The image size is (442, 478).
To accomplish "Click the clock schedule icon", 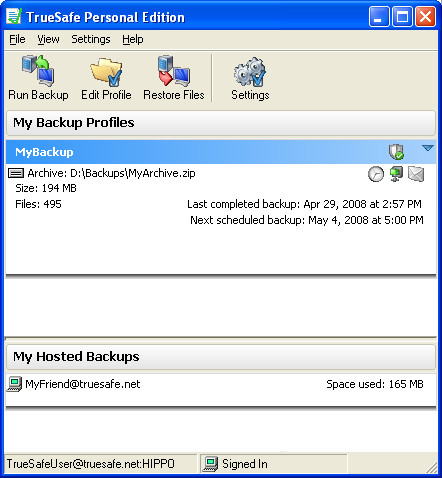I will (x=376, y=174).
